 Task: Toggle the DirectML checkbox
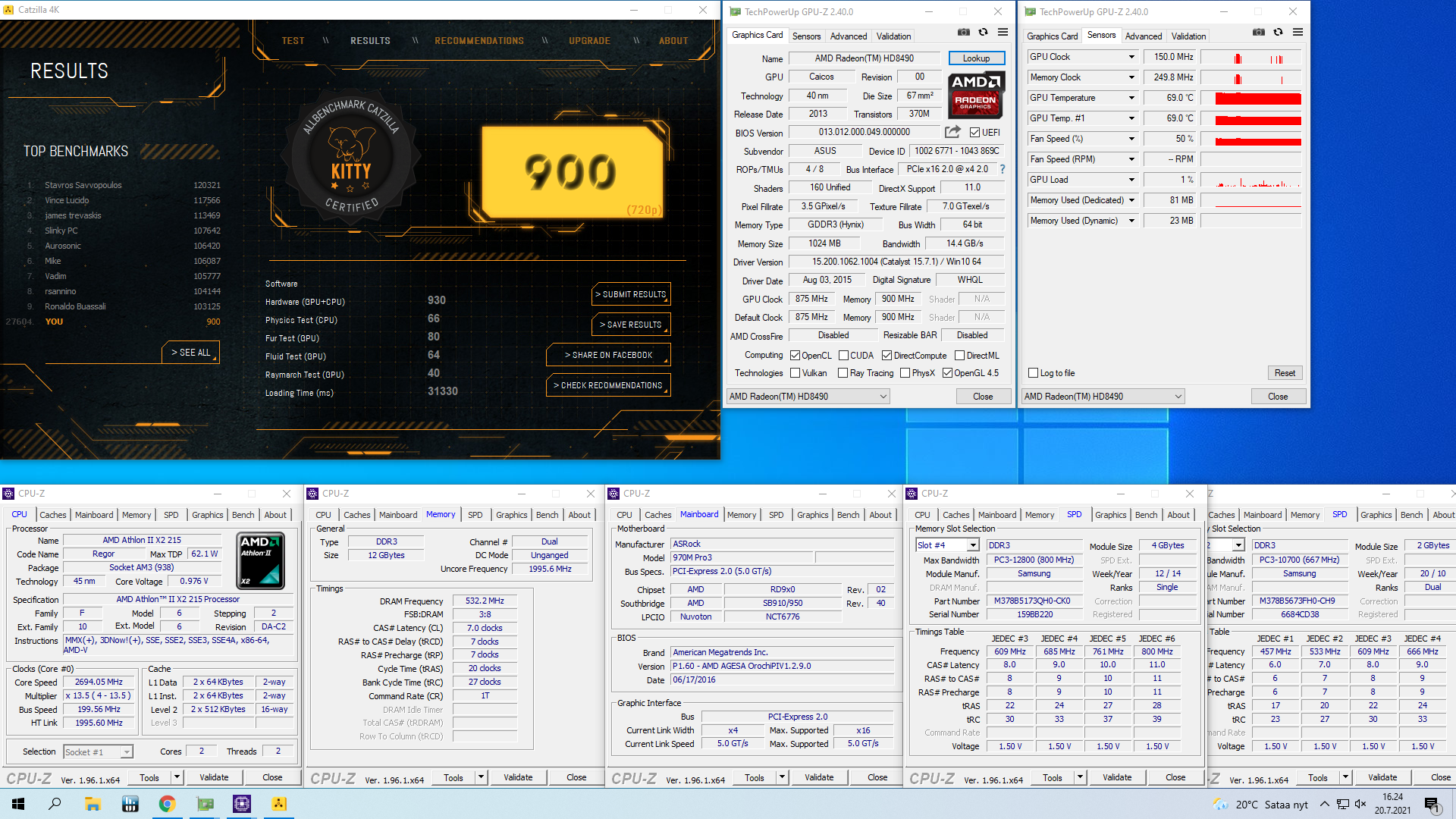[959, 355]
